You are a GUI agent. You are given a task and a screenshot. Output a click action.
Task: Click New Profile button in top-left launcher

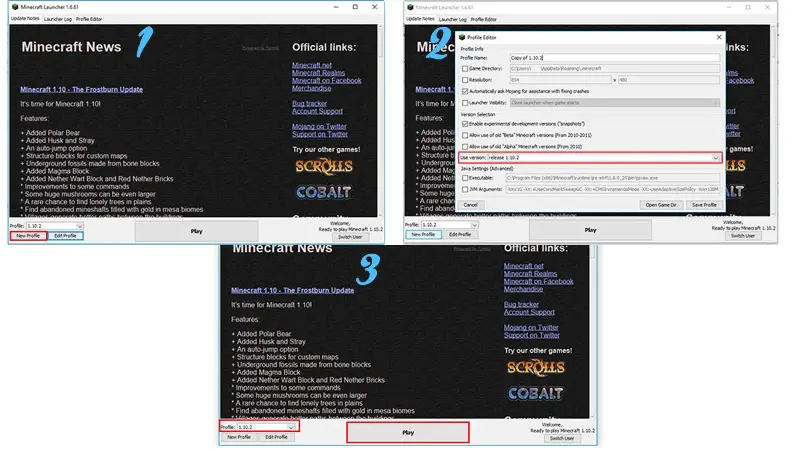click(x=28, y=236)
